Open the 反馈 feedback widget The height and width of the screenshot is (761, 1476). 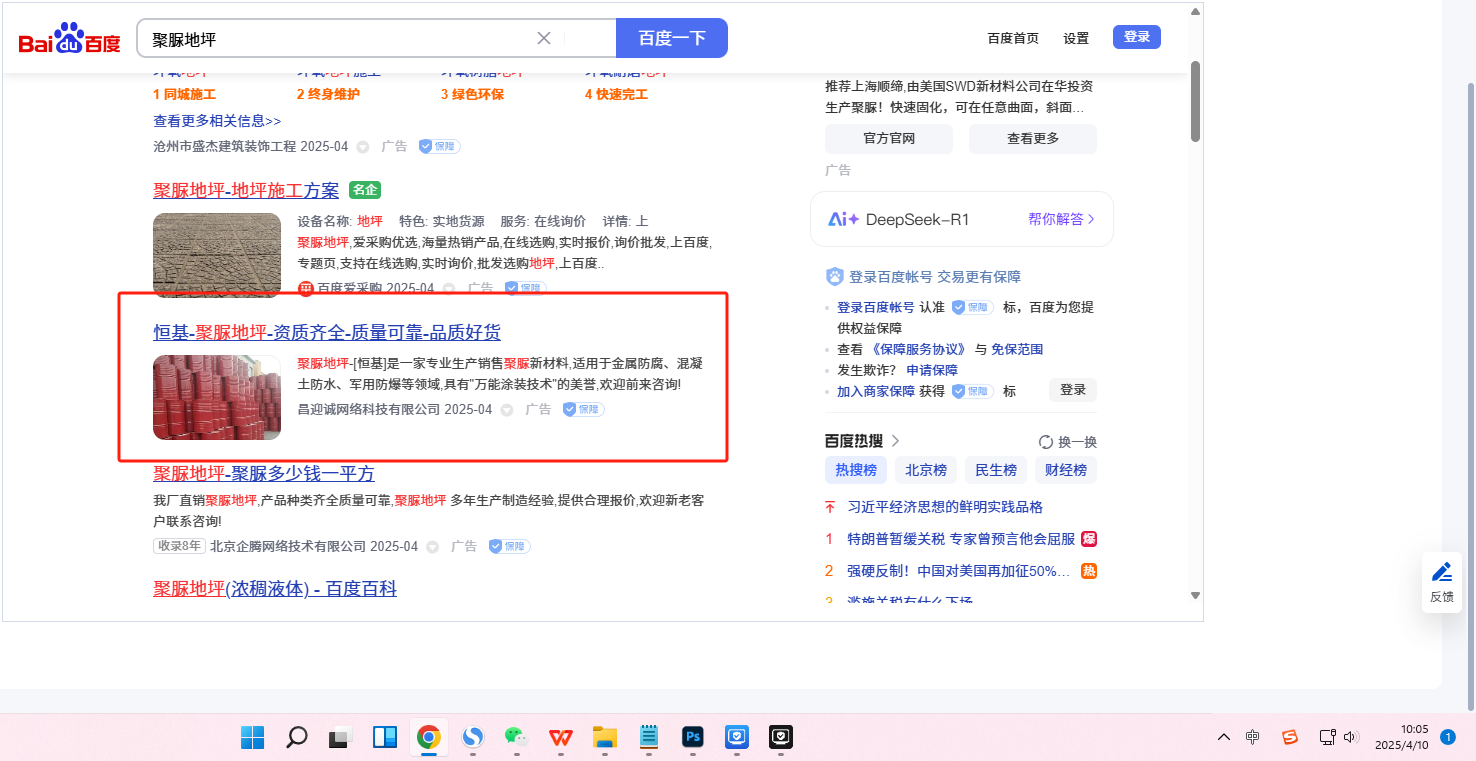1441,582
